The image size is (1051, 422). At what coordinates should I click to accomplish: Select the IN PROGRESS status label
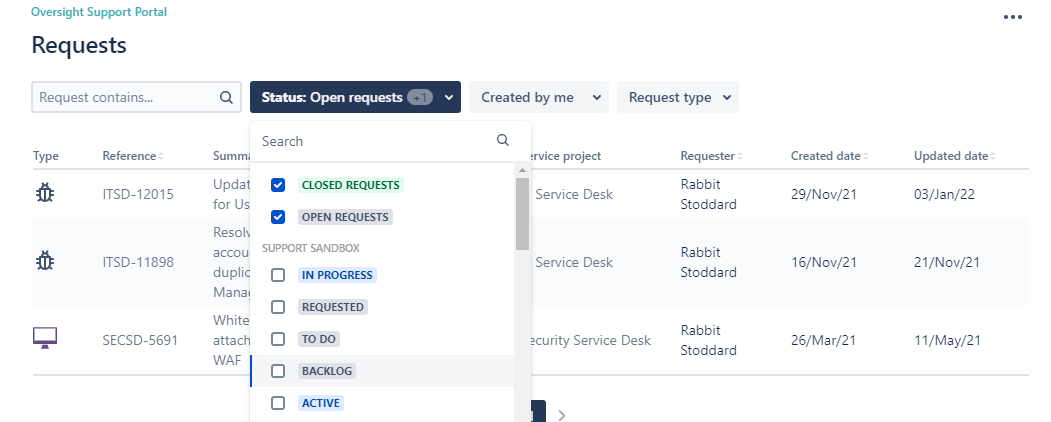click(337, 275)
